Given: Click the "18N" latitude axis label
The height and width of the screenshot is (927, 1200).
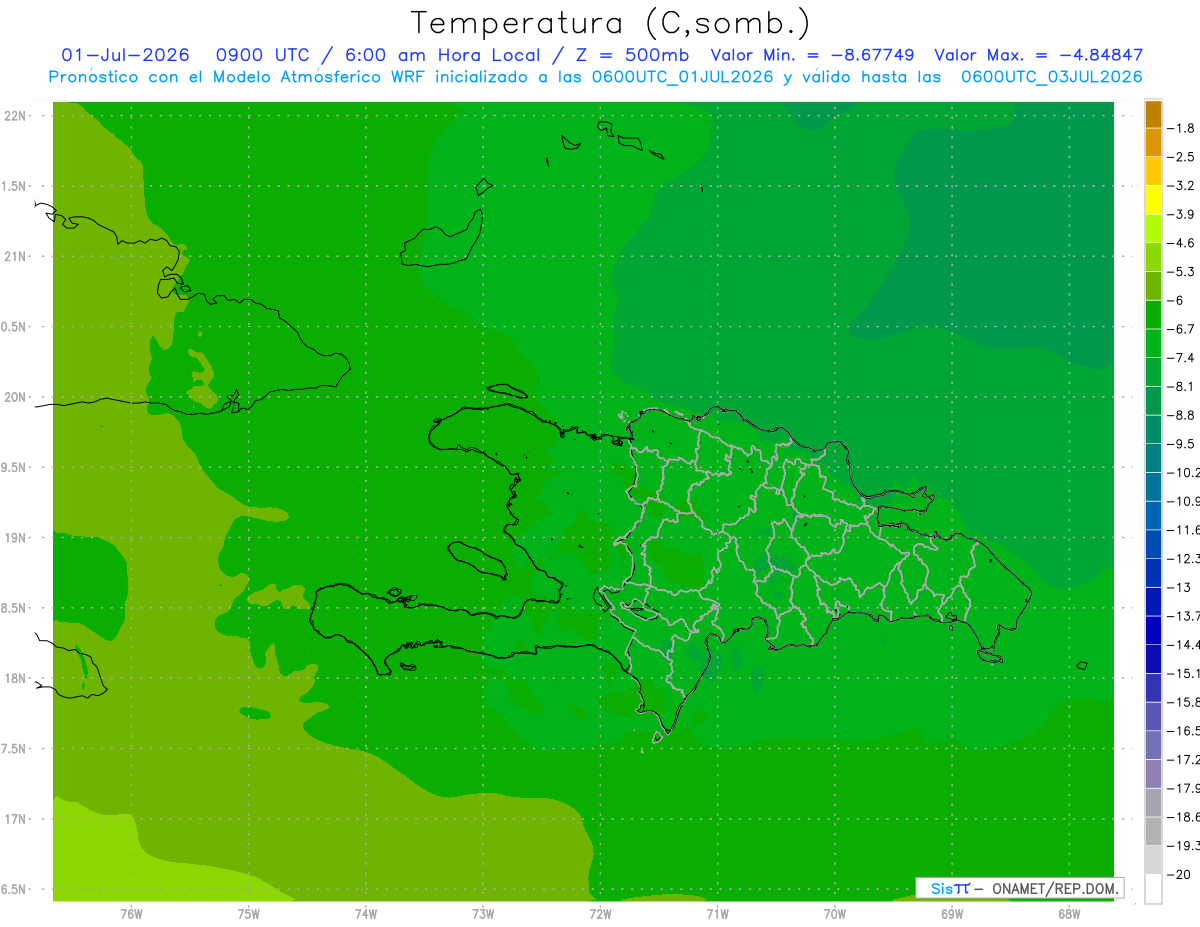Looking at the screenshot, I should (x=17, y=678).
